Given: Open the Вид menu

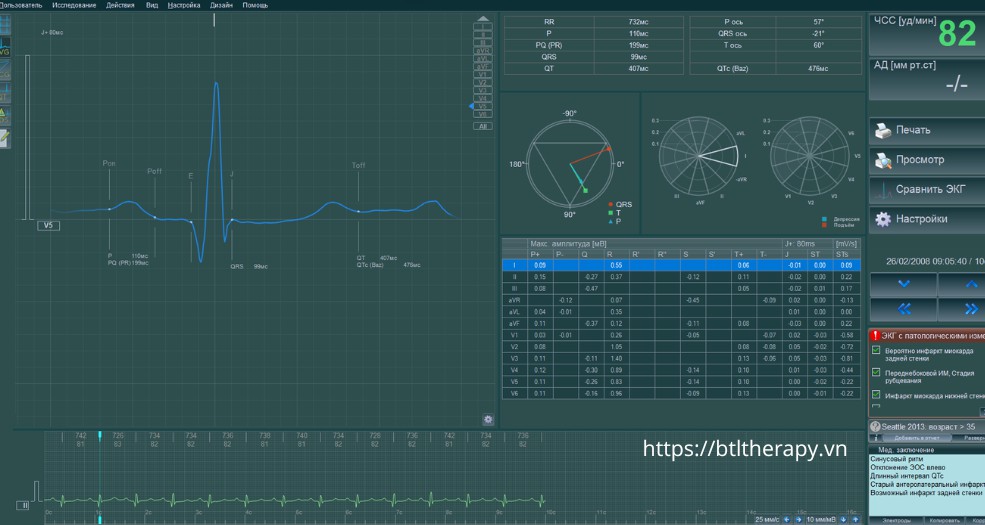Looking at the screenshot, I should tap(151, 5).
